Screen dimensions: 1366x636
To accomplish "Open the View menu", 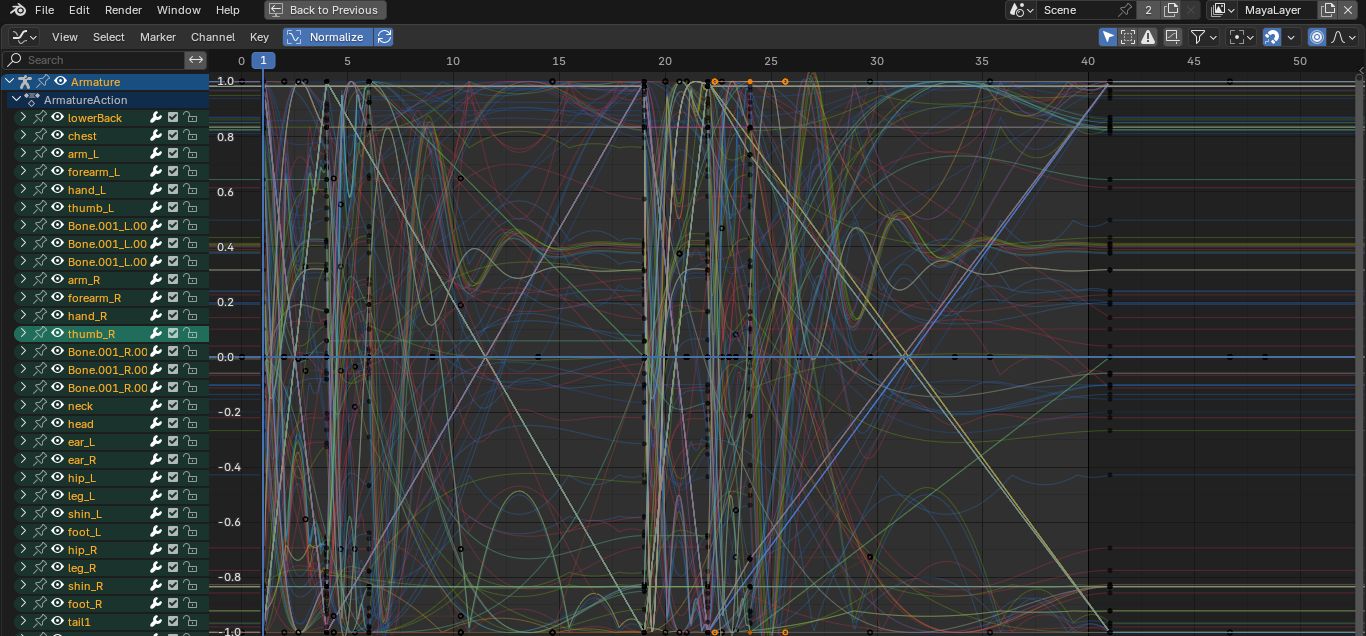I will click(x=65, y=37).
